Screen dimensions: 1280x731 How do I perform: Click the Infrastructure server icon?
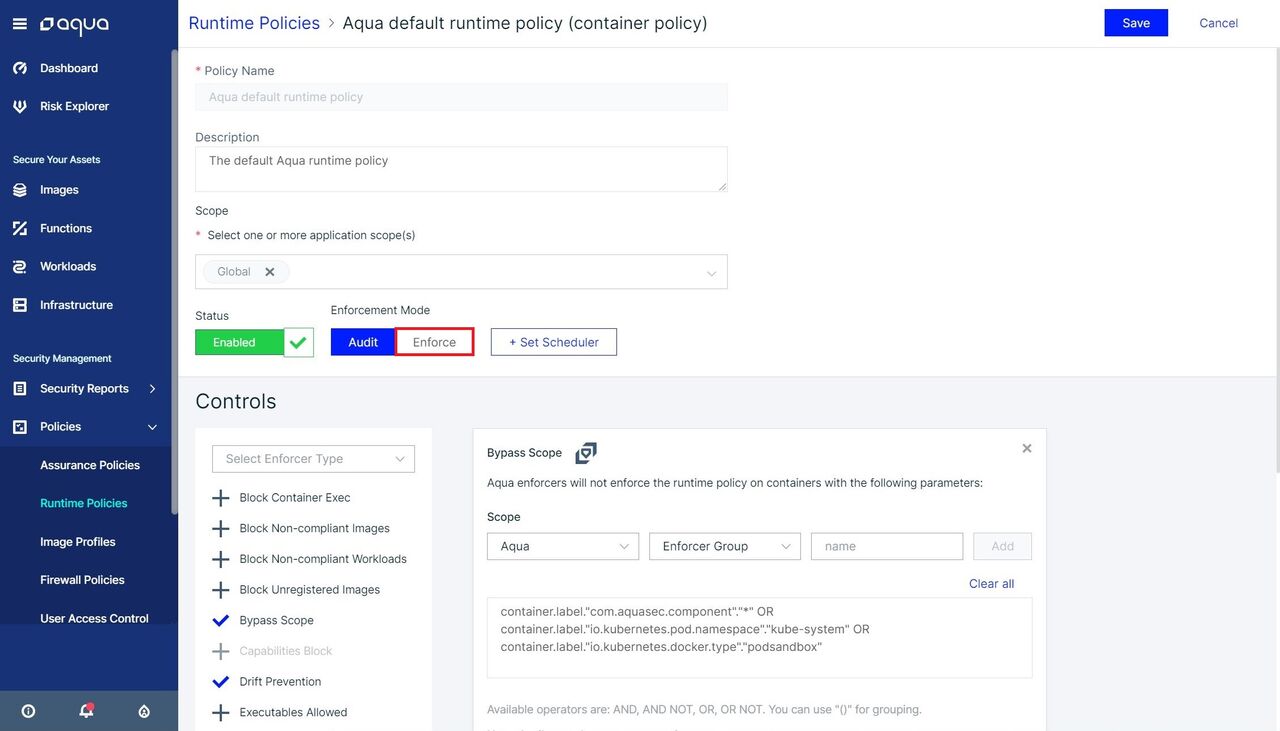20,305
